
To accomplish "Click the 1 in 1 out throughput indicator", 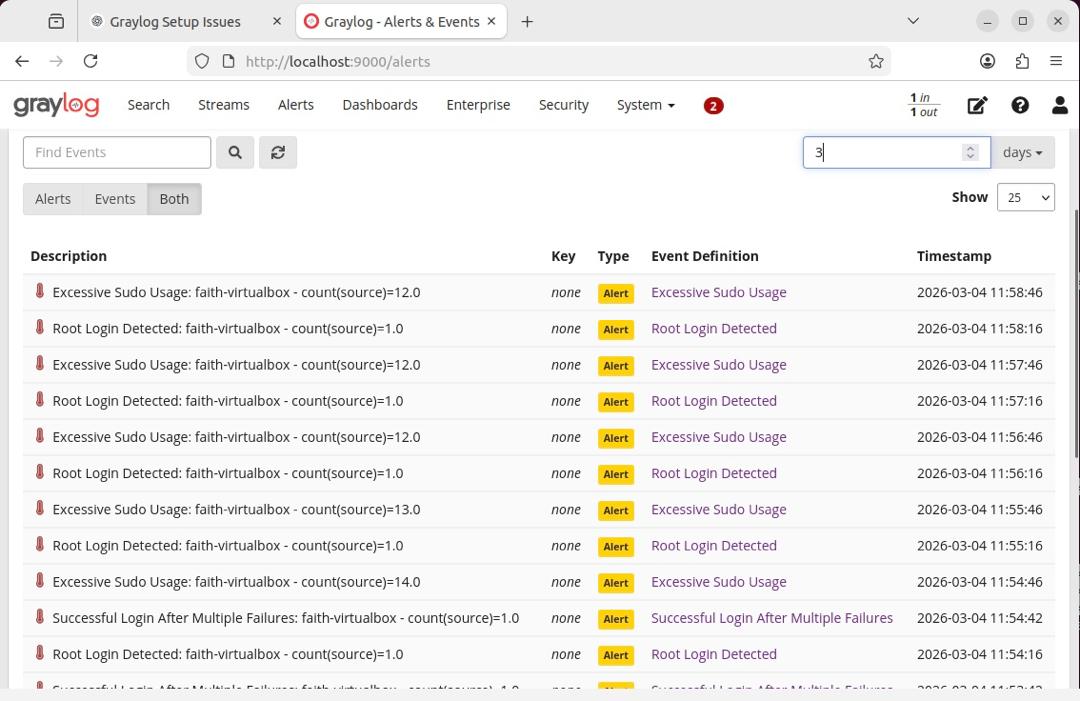I will [924, 105].
